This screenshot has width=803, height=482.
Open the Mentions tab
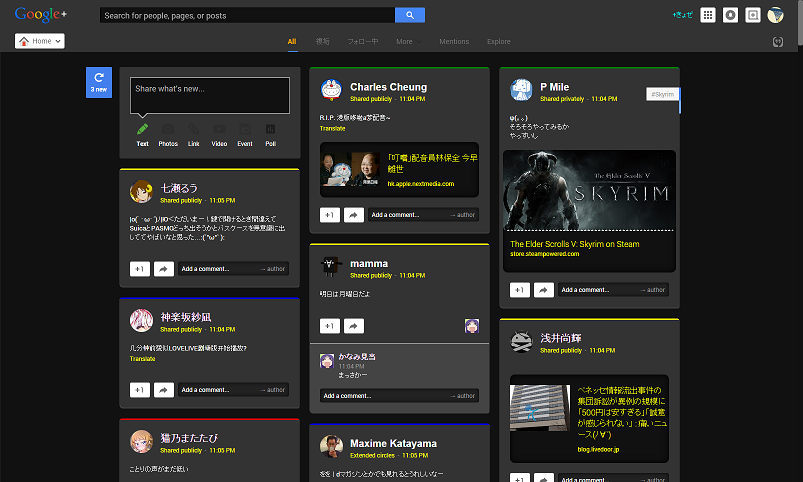click(x=454, y=41)
